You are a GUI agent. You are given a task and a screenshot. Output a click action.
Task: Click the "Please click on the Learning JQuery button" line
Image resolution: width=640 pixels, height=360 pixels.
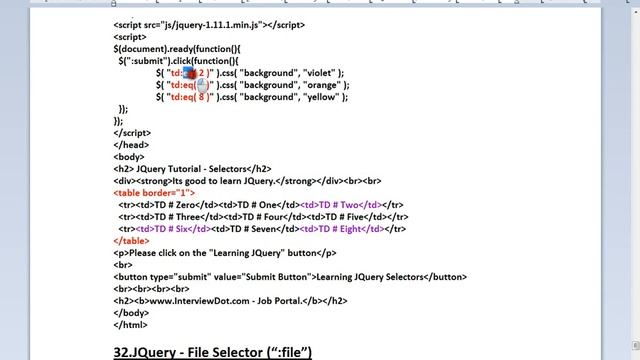[225, 253]
